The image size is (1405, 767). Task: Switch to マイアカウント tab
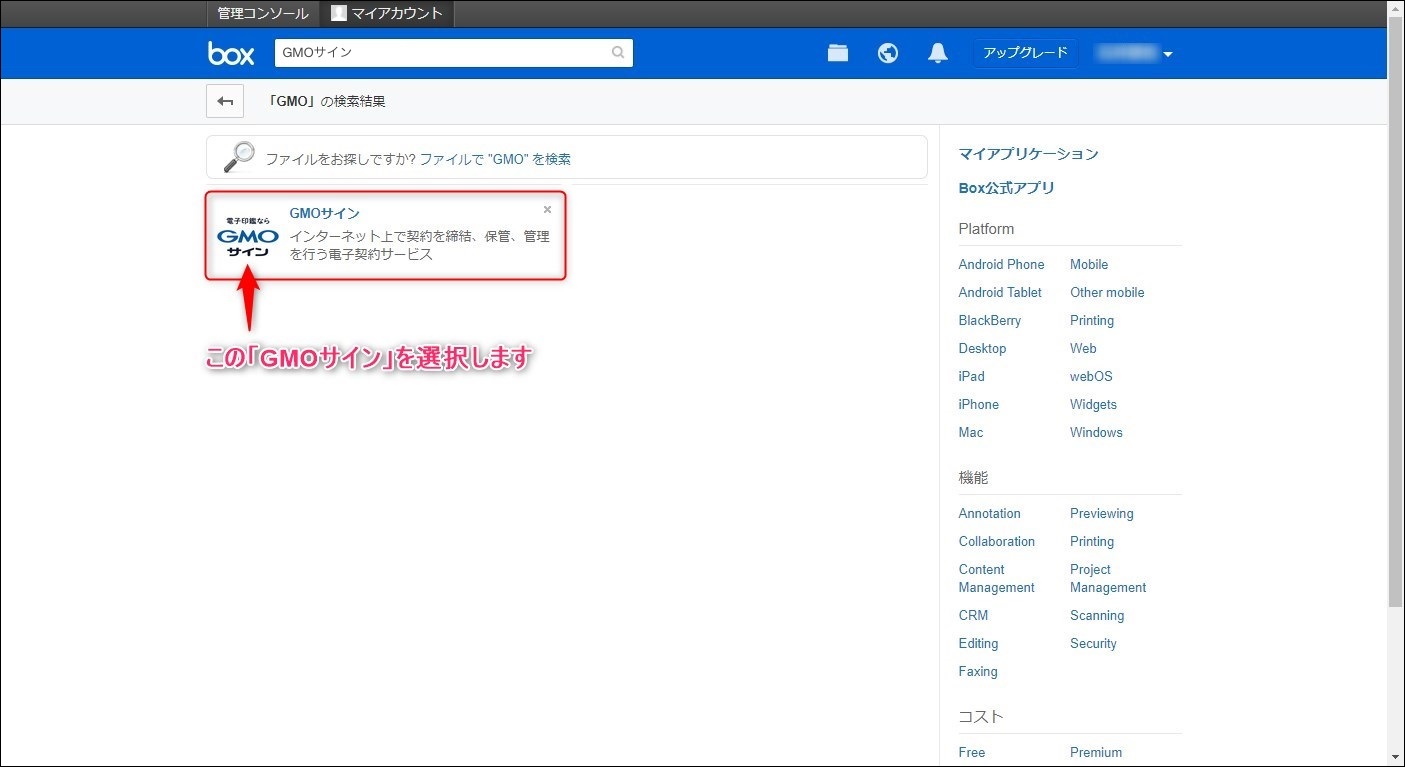click(x=387, y=13)
